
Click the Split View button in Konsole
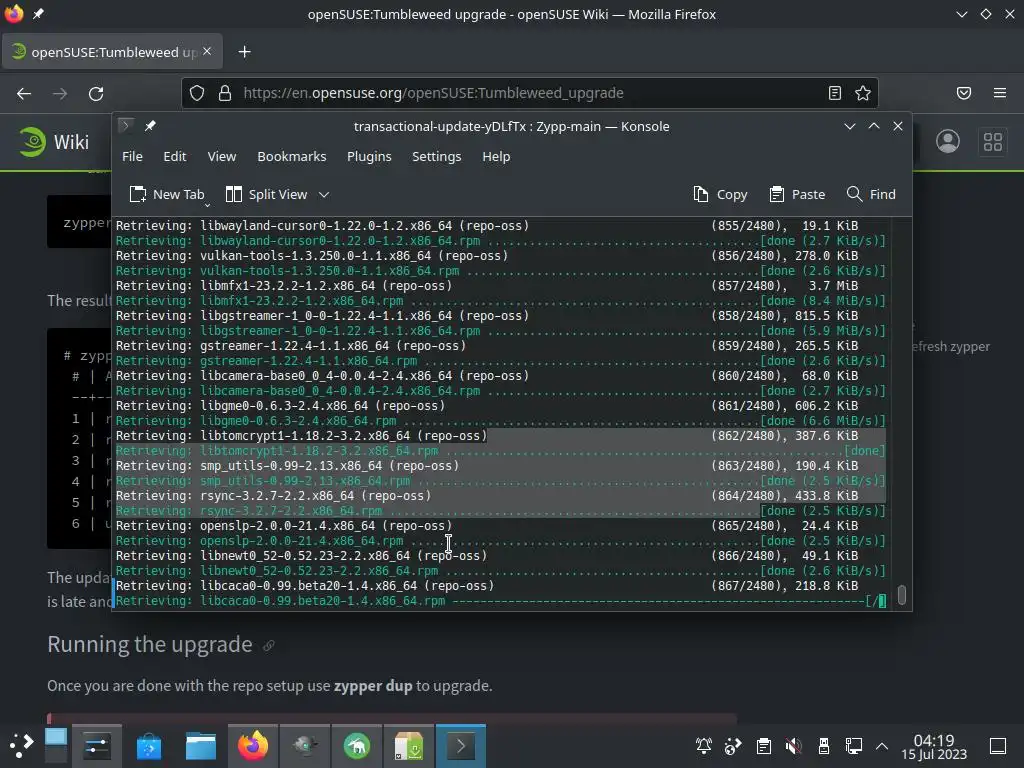pos(266,195)
